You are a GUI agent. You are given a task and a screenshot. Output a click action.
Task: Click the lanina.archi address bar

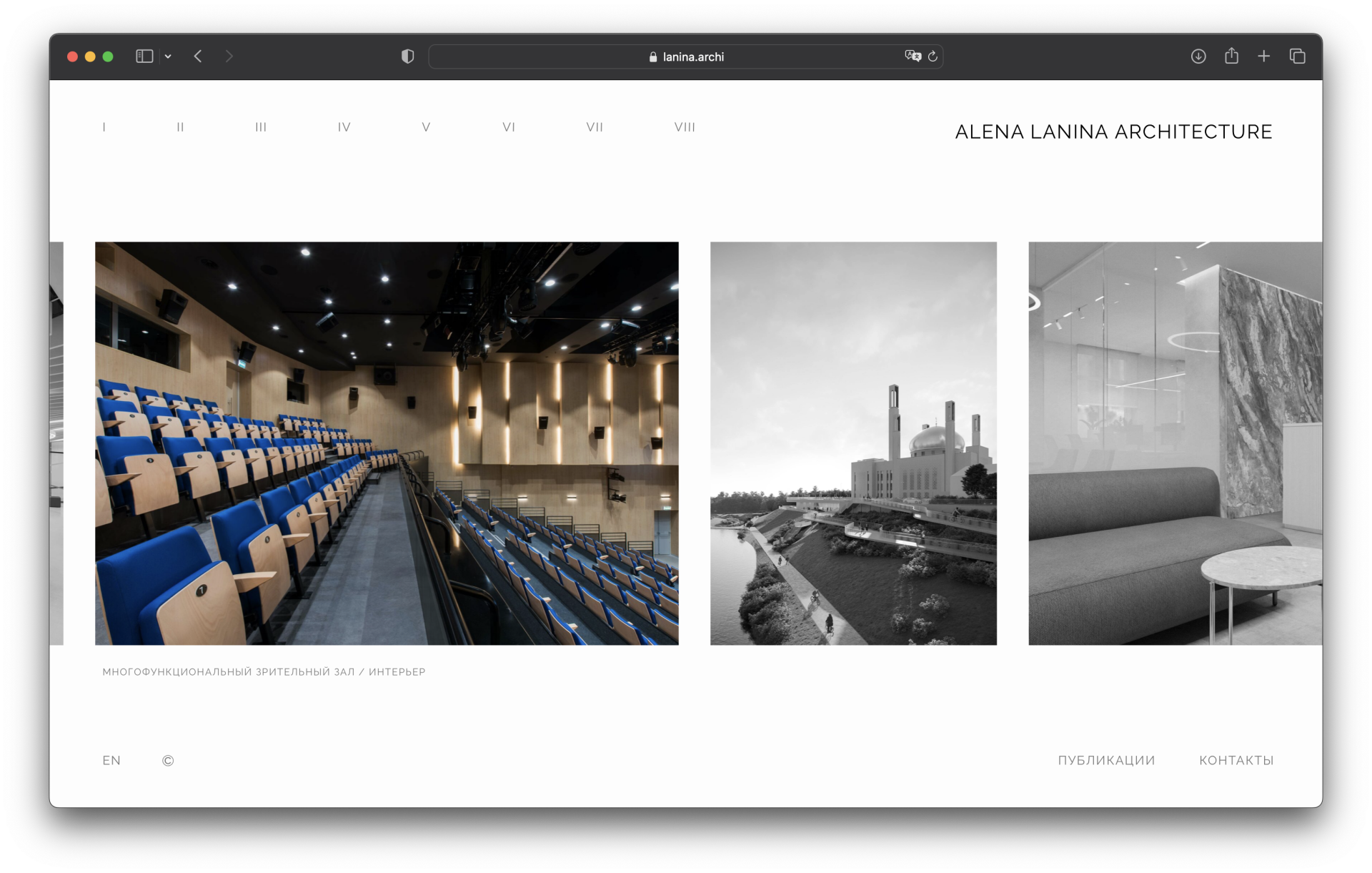click(685, 56)
